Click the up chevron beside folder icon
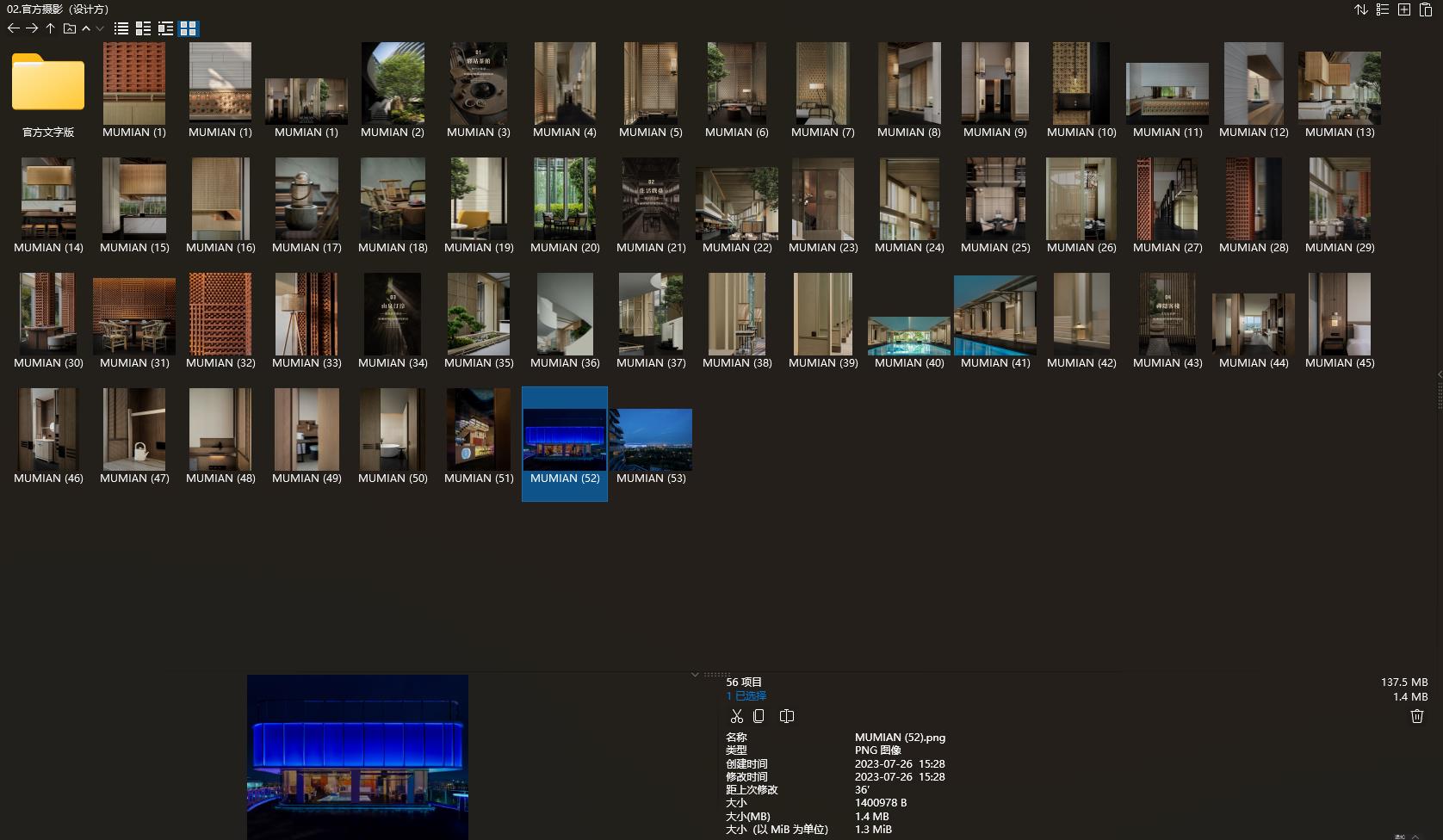The height and width of the screenshot is (840, 1443). point(86,28)
